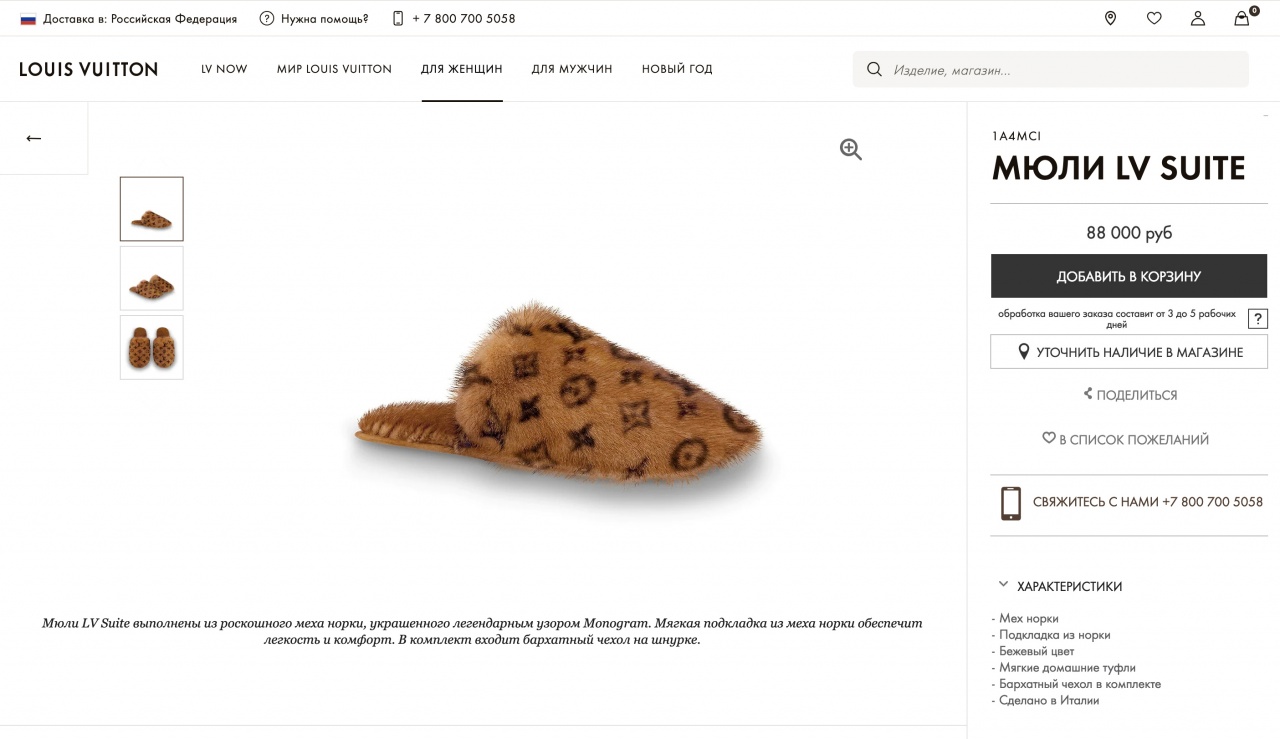Viewport: 1280px width, 739px height.
Task: Click the zoom magnifier on product image
Action: pyautogui.click(x=851, y=149)
